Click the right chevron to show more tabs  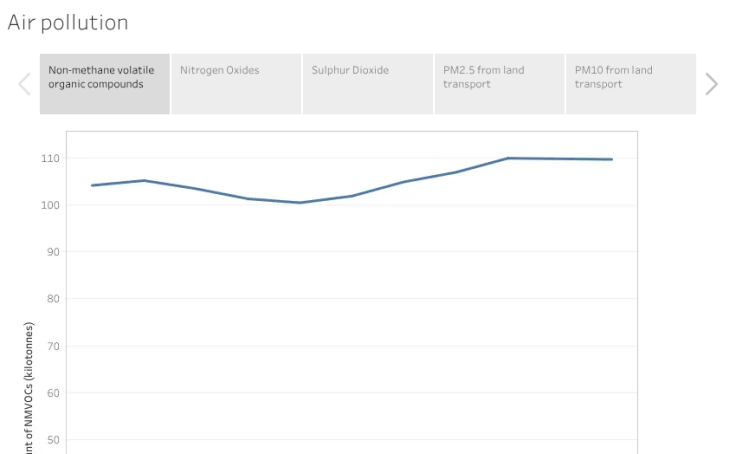pos(712,84)
